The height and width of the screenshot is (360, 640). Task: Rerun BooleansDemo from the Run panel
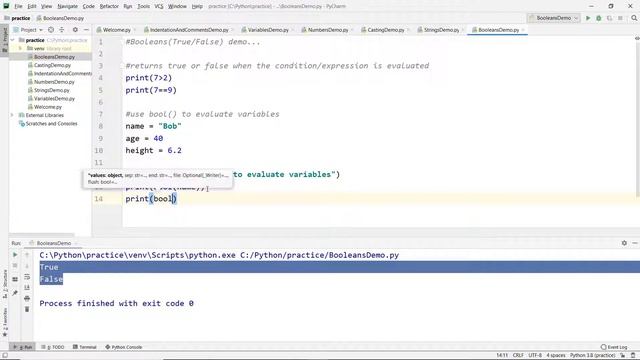[15, 255]
